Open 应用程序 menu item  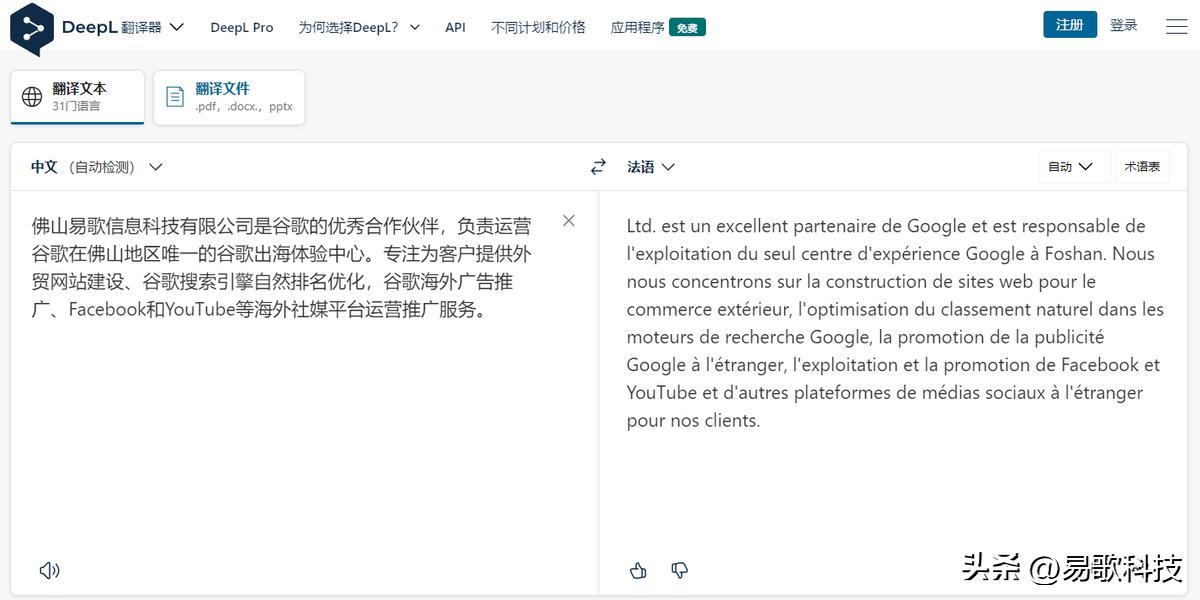click(637, 27)
